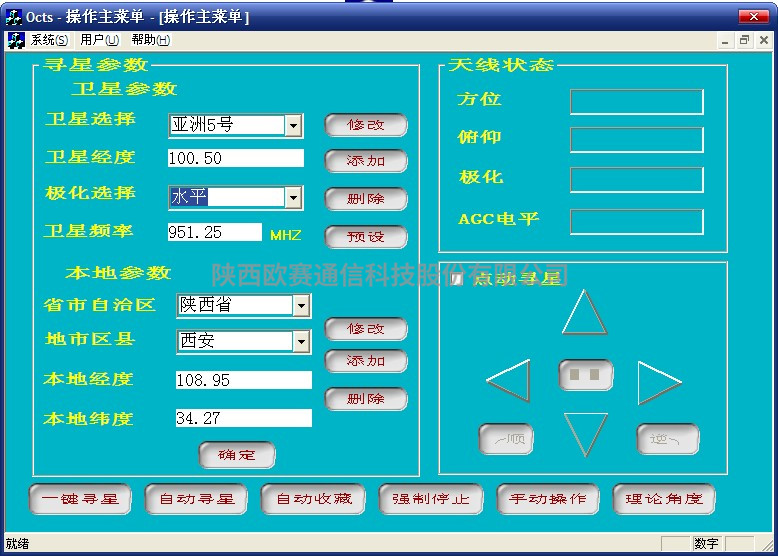The width and height of the screenshot is (778, 556).
Task: Click the center pause button between arrows
Action: pyautogui.click(x=585, y=375)
